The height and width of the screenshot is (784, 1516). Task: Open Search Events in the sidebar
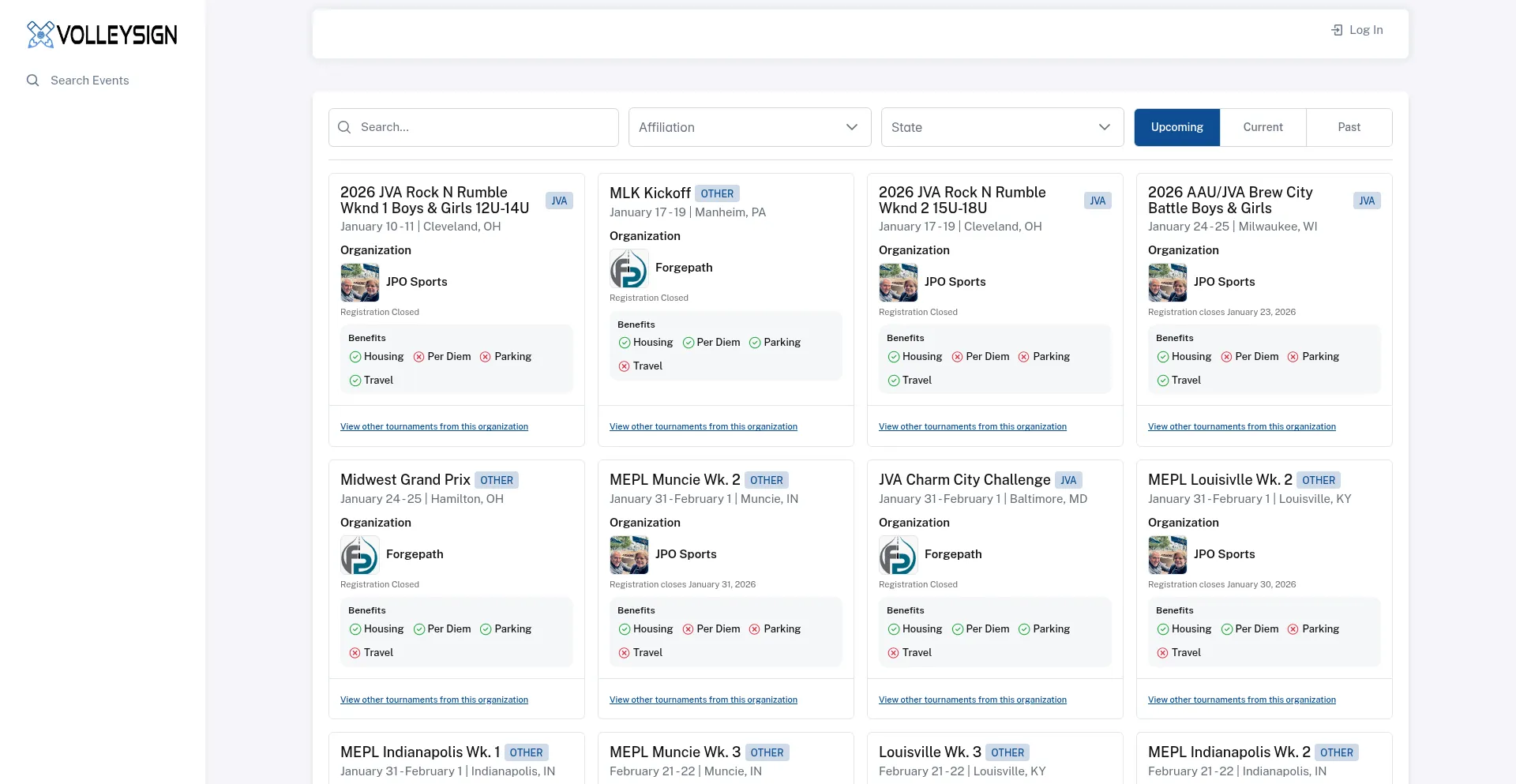(x=89, y=81)
